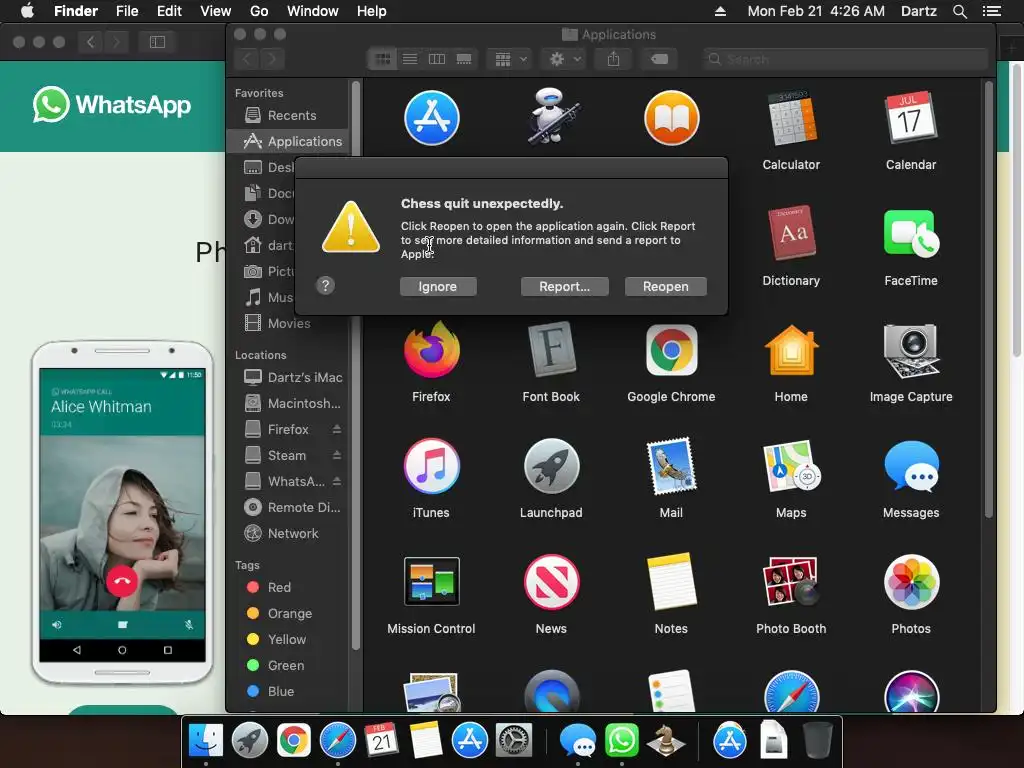The height and width of the screenshot is (768, 1024).
Task: Open the Font Book app
Action: click(x=551, y=350)
